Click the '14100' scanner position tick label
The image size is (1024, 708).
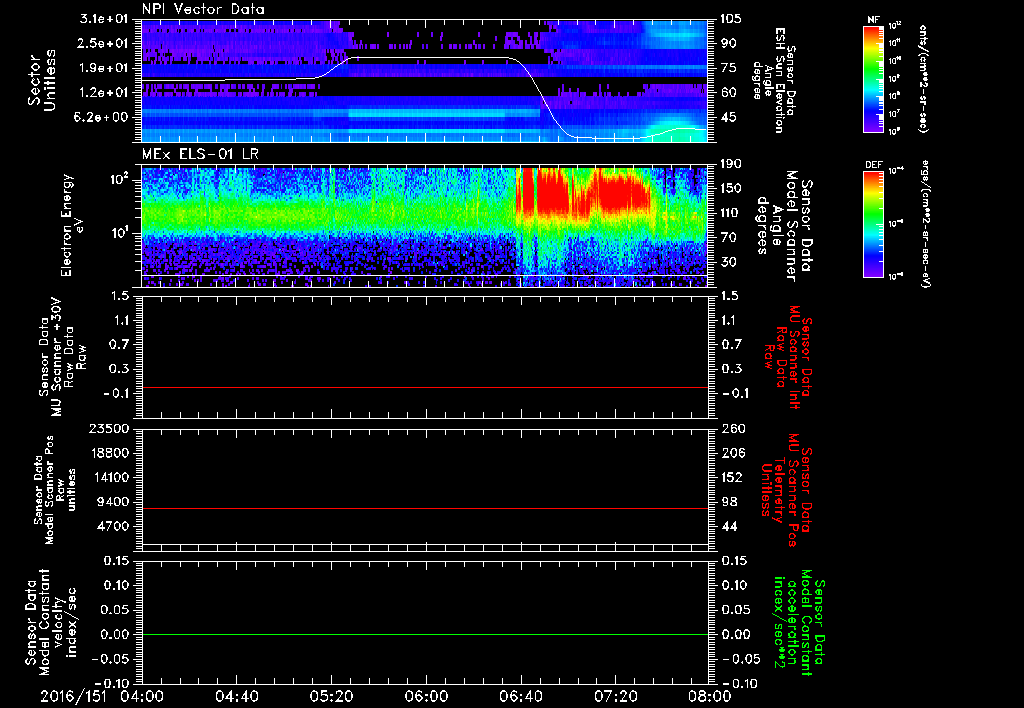pyautogui.click(x=109, y=477)
